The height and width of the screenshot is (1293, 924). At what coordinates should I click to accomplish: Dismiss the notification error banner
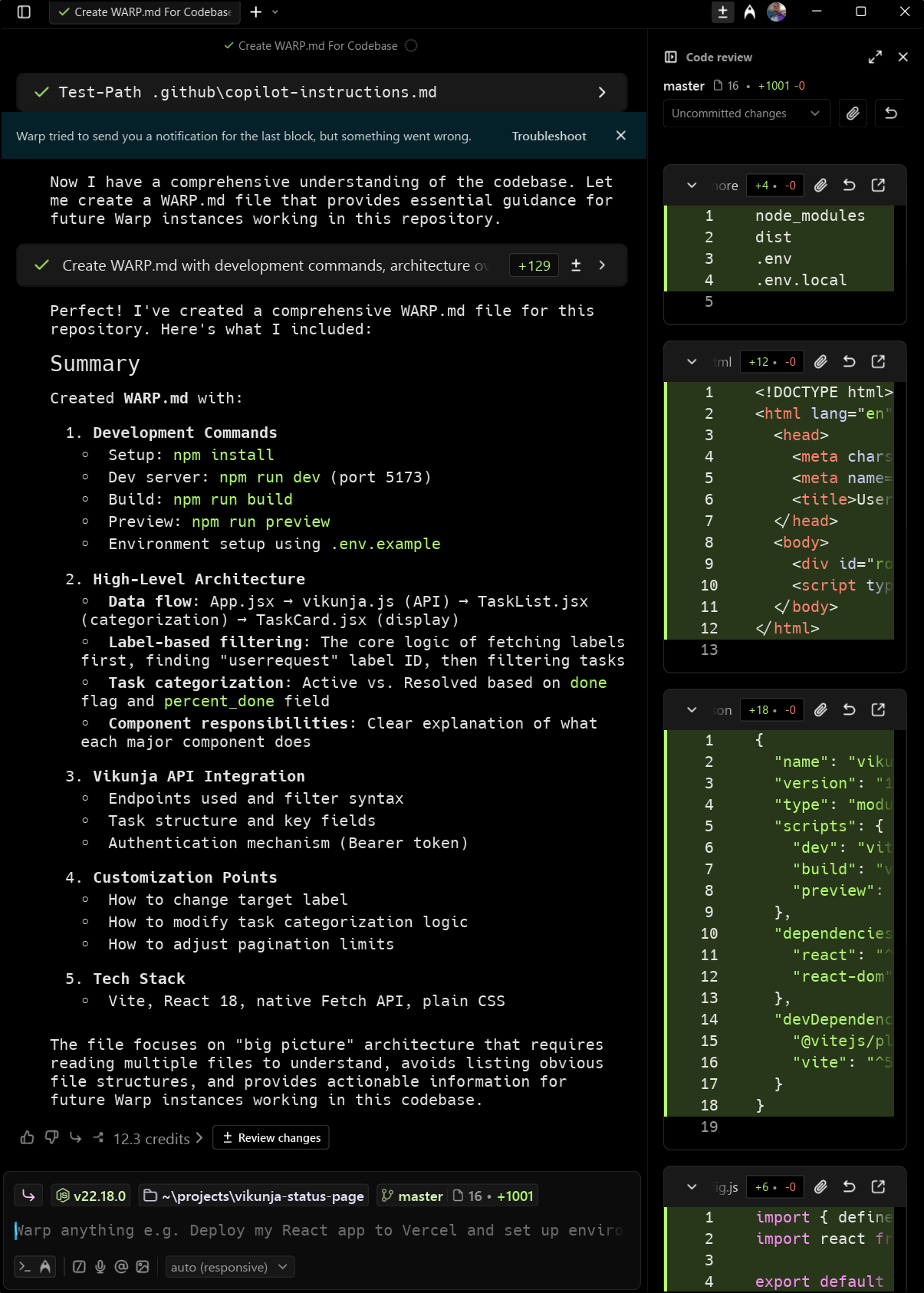(621, 135)
